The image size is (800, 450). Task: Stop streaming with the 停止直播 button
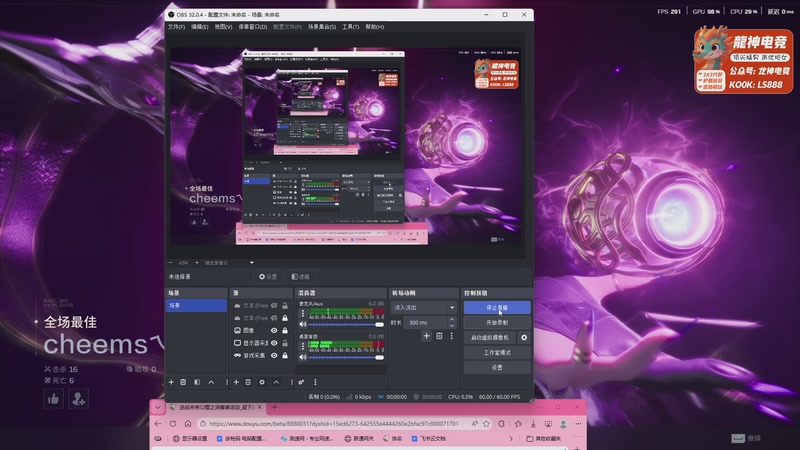tap(497, 308)
